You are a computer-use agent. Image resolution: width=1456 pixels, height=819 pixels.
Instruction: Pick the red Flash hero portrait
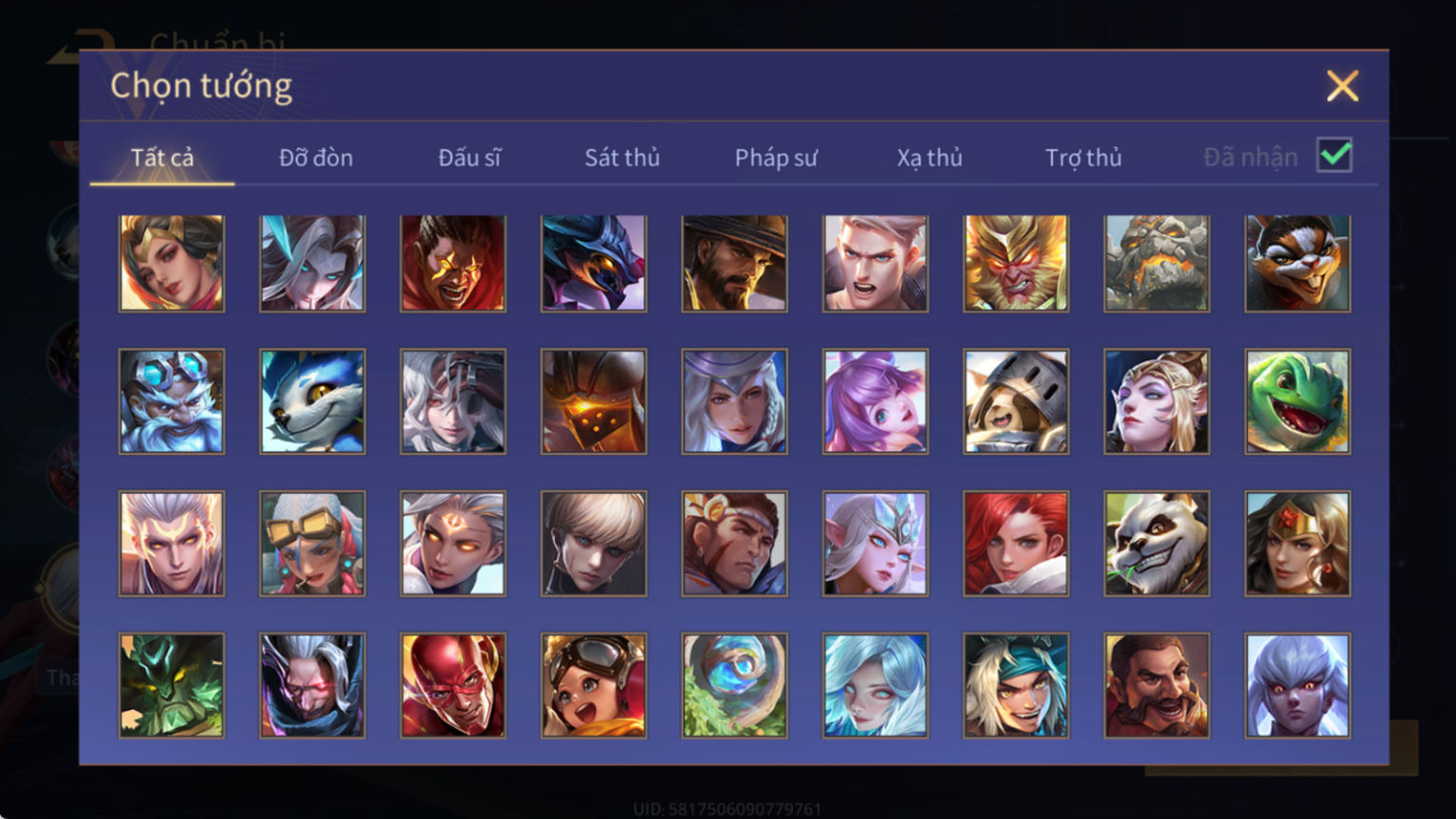click(x=453, y=686)
